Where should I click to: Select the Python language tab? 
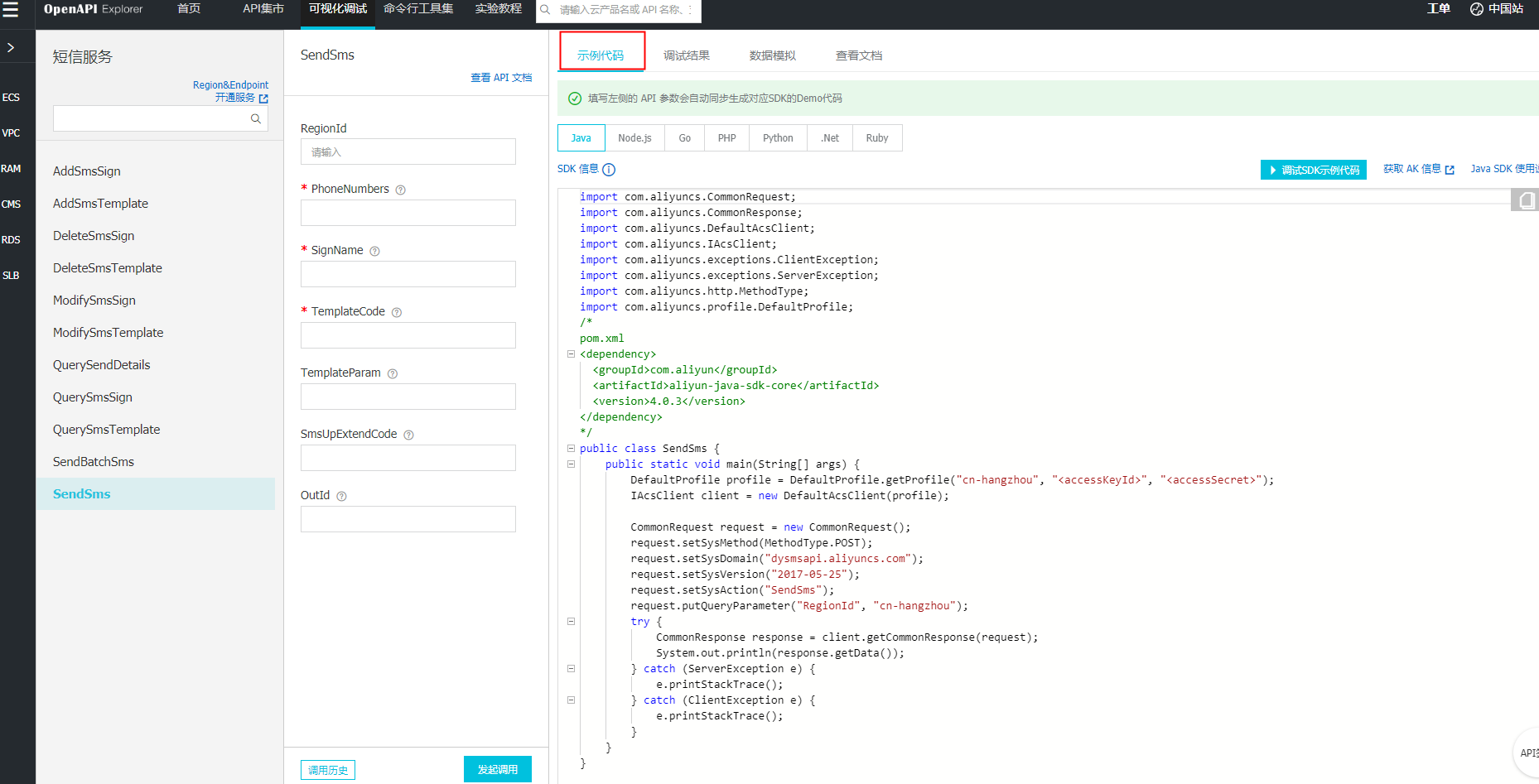point(778,138)
